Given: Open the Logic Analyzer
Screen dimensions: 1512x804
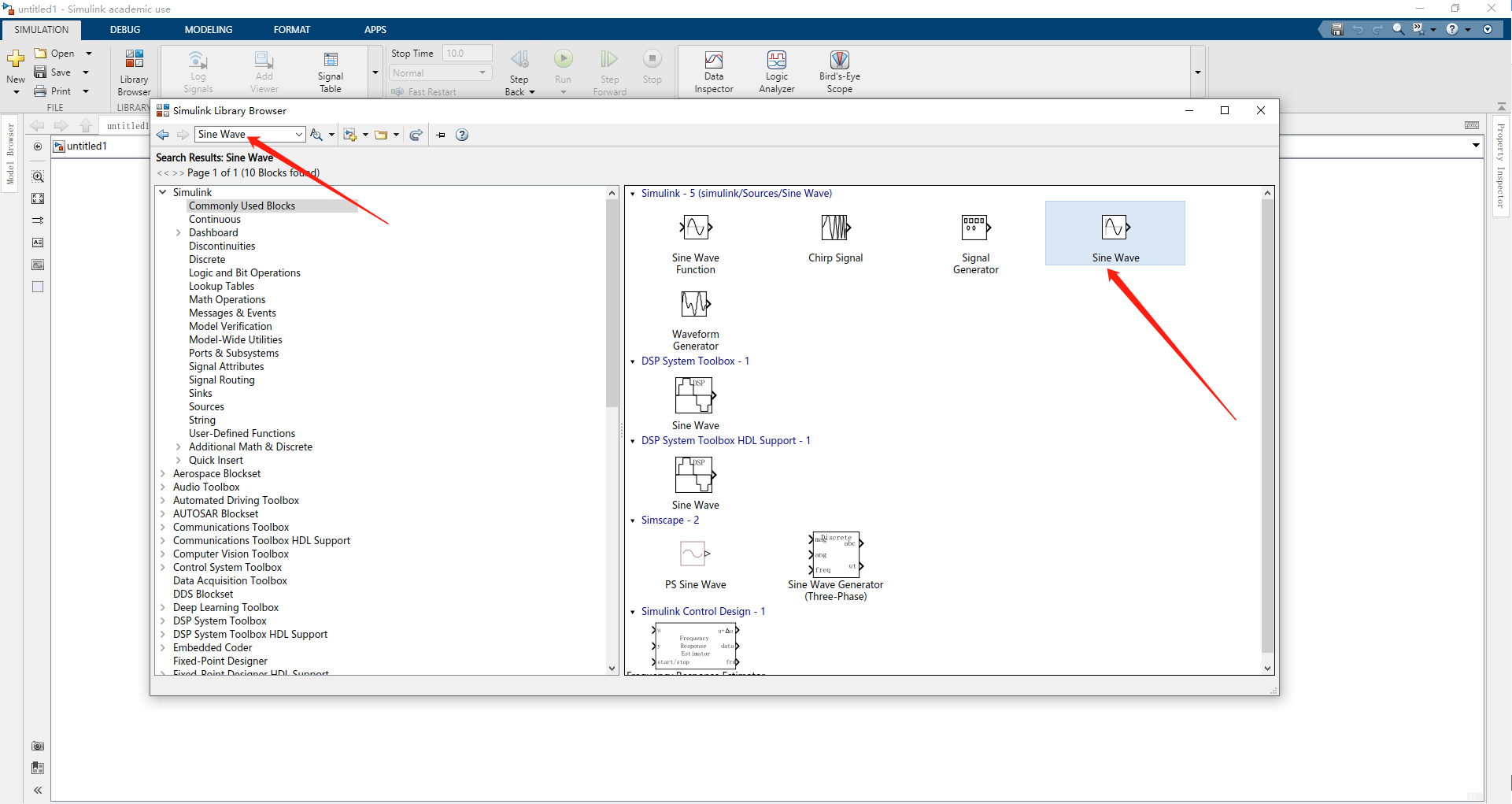Looking at the screenshot, I should click(776, 71).
